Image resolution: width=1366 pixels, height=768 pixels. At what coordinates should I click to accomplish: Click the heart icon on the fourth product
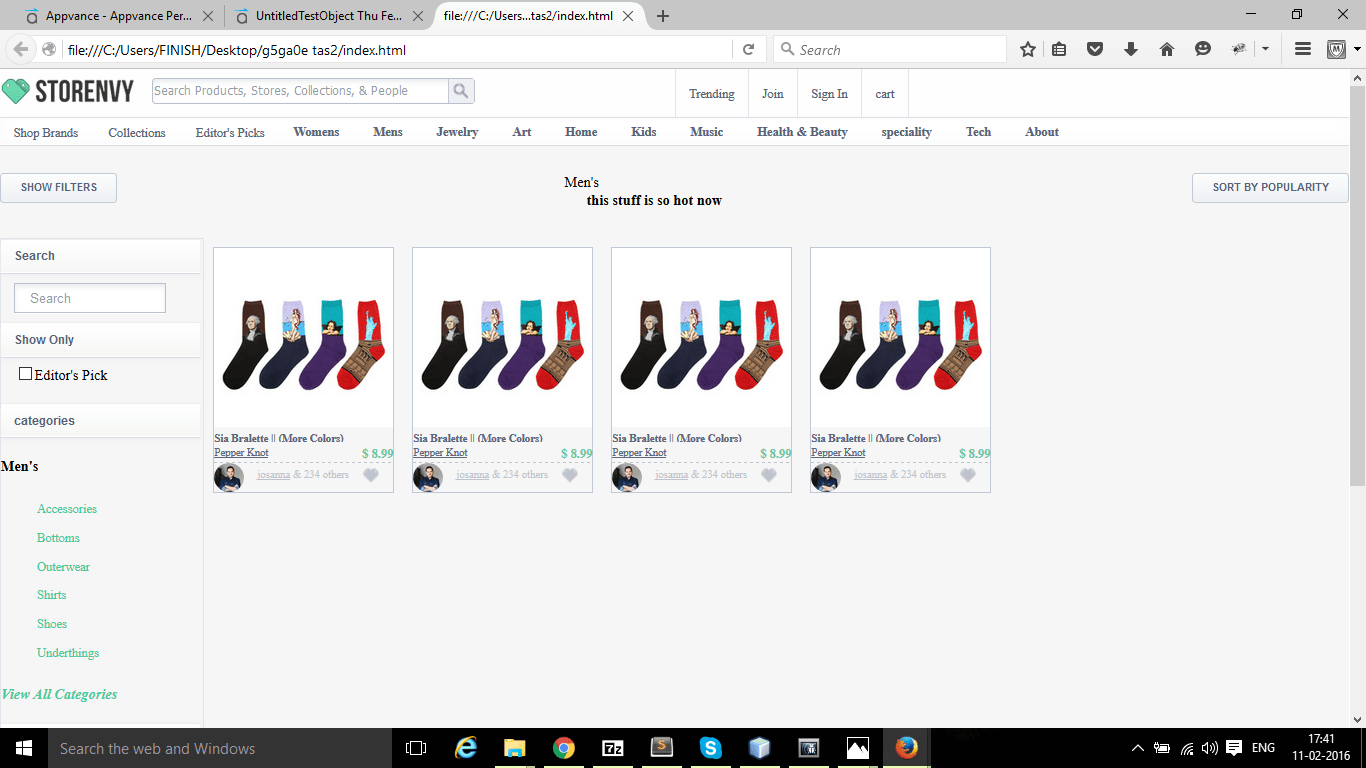(968, 475)
